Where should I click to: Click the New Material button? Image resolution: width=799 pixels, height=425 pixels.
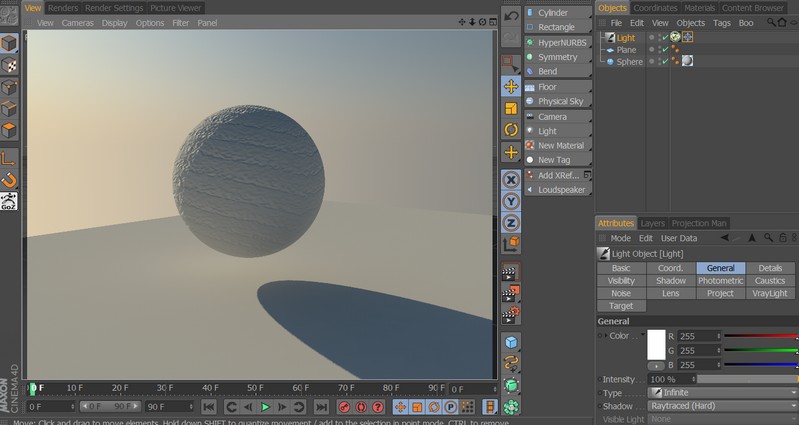coord(558,146)
